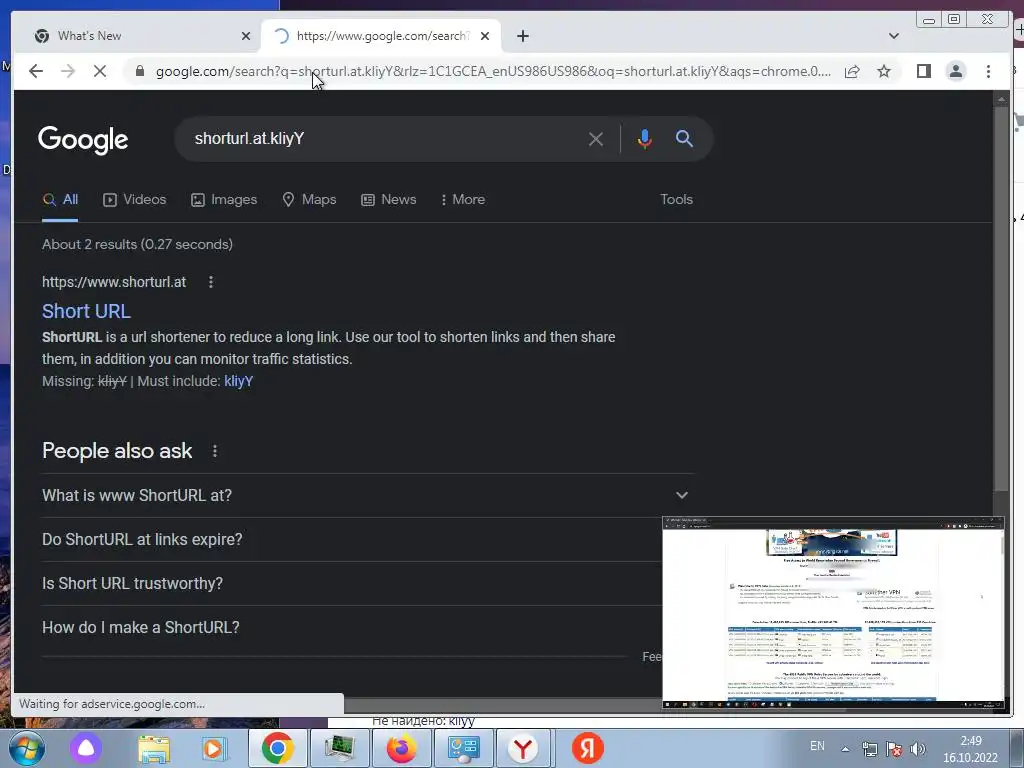Screen dimensions: 1024x768
Task: Start voice search with microphone
Action: pyautogui.click(x=645, y=138)
